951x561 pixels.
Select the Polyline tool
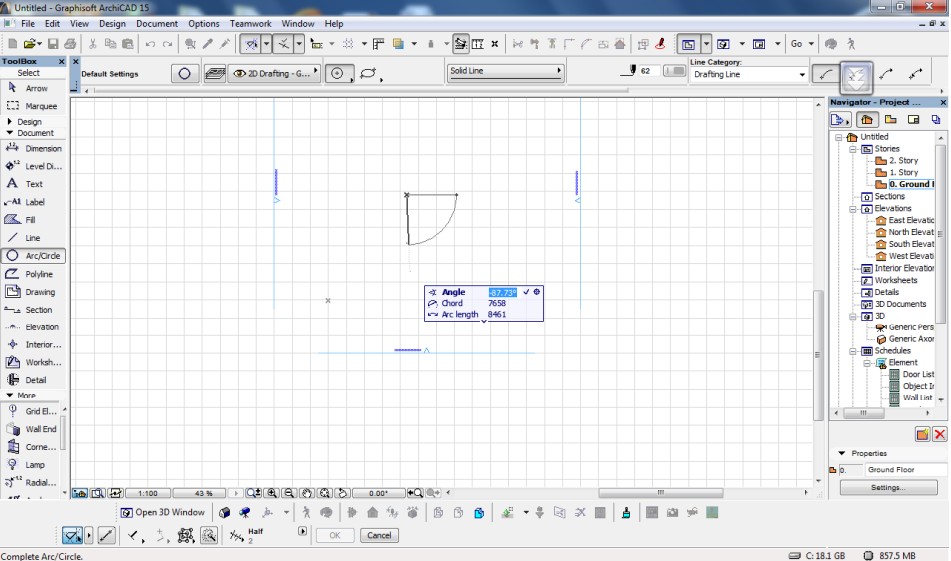(33, 274)
